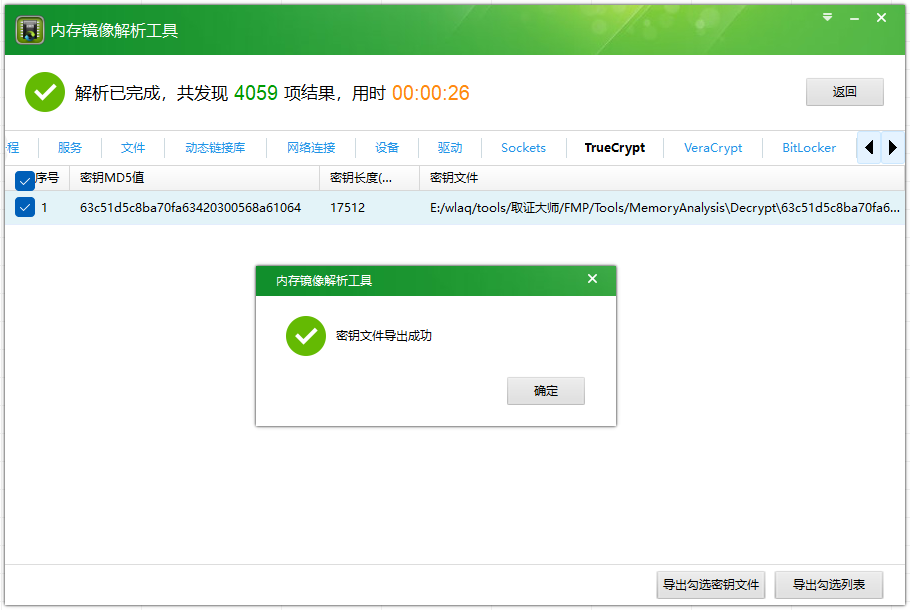Click 导出勾选列表 button
Image resolution: width=910 pixels, height=610 pixels.
(829, 584)
